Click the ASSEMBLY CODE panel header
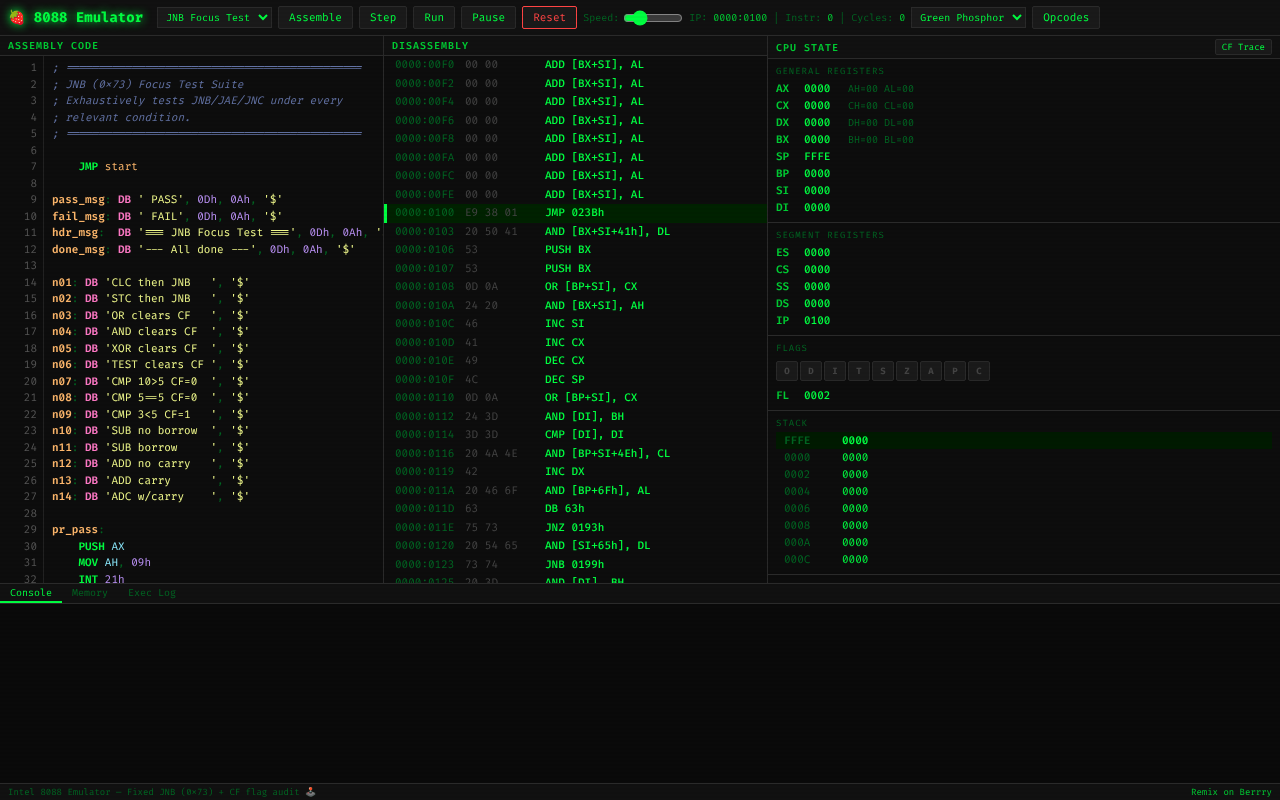The height and width of the screenshot is (800, 1280). click(191, 46)
